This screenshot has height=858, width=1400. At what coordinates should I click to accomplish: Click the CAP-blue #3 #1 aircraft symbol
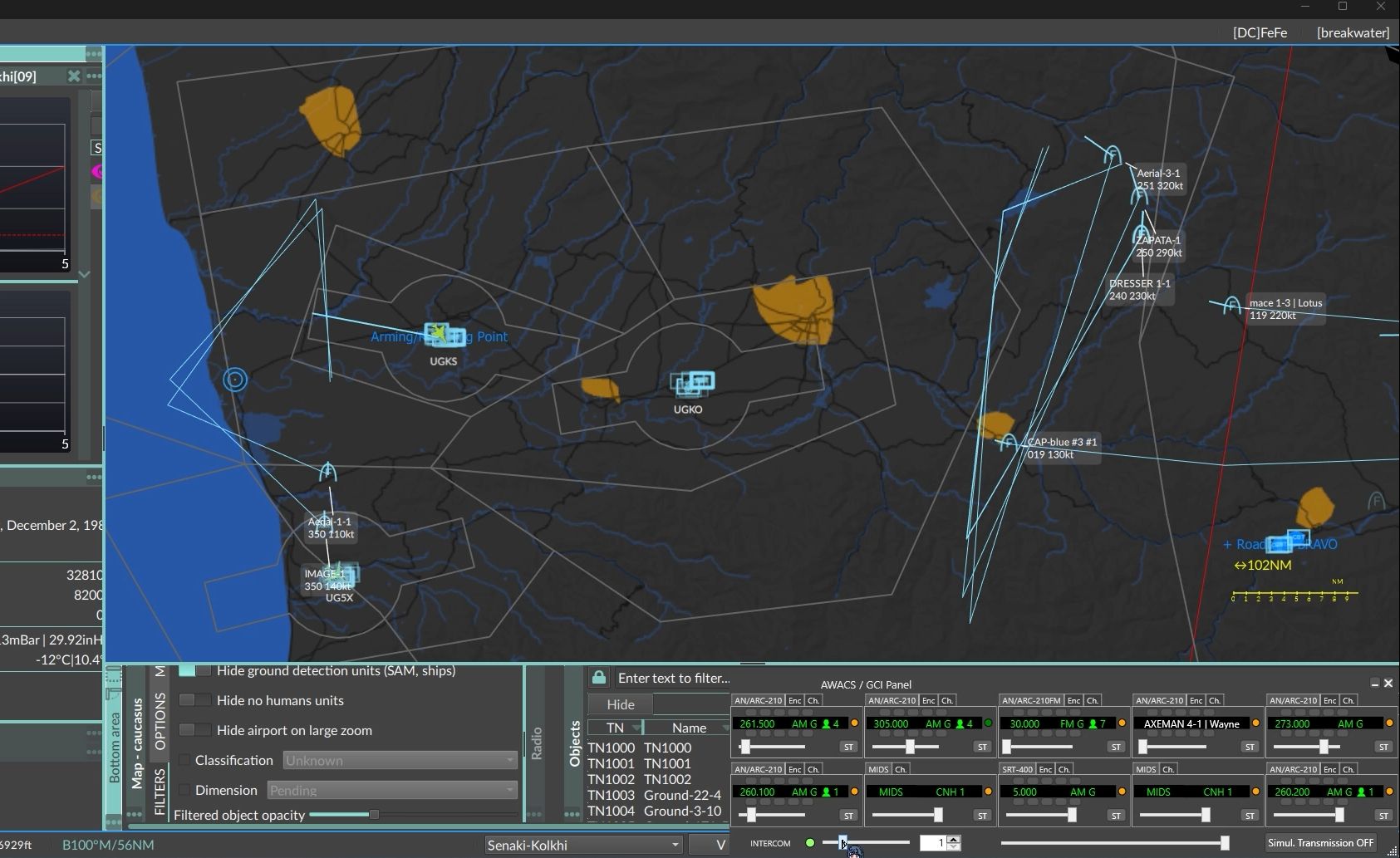point(1009,442)
